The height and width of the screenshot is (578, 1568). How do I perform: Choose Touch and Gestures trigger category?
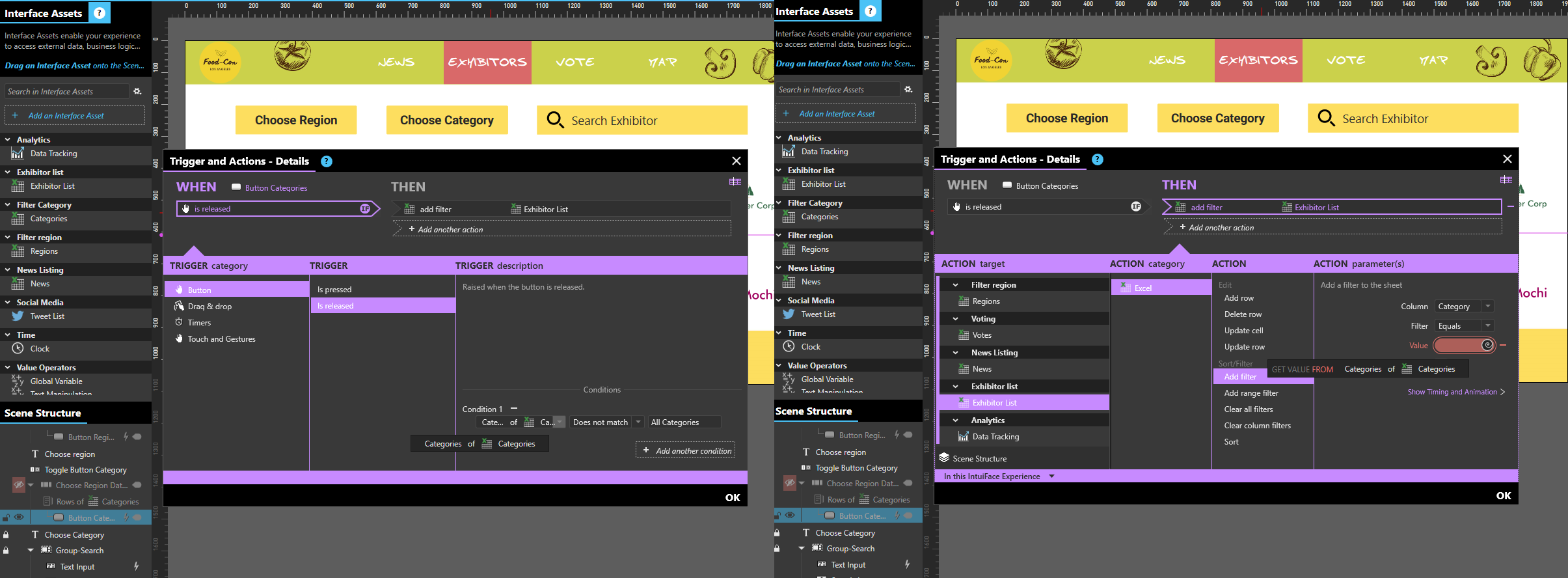click(x=221, y=339)
